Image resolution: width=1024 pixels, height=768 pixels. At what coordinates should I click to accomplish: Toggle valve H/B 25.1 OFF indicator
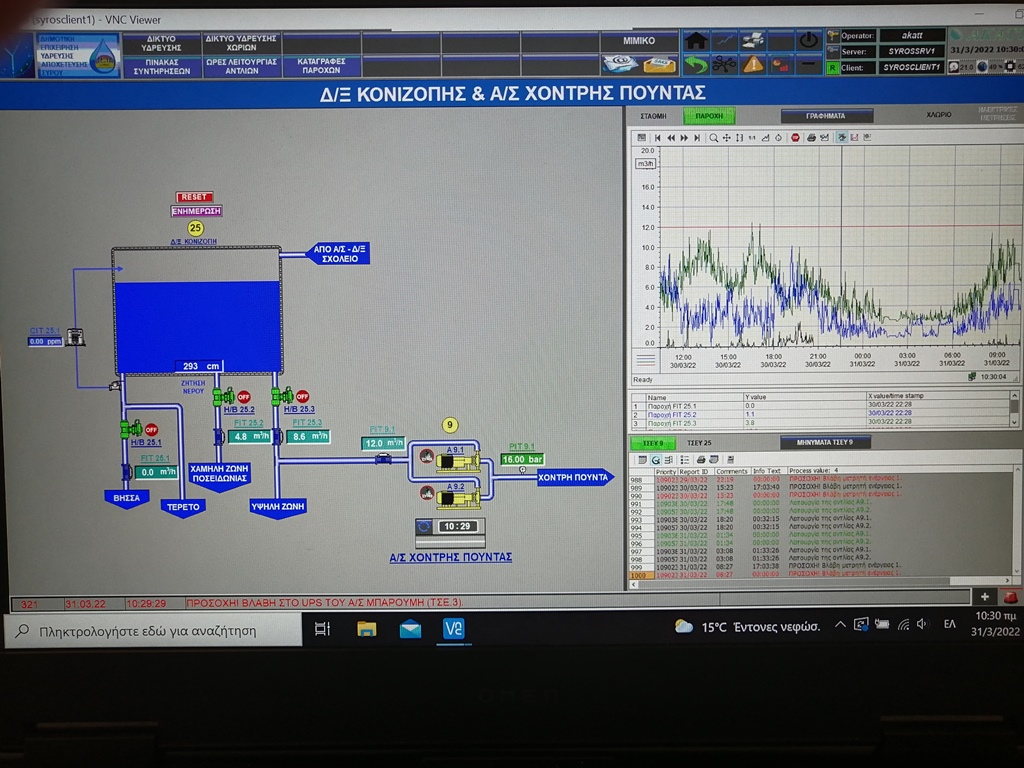tap(151, 430)
